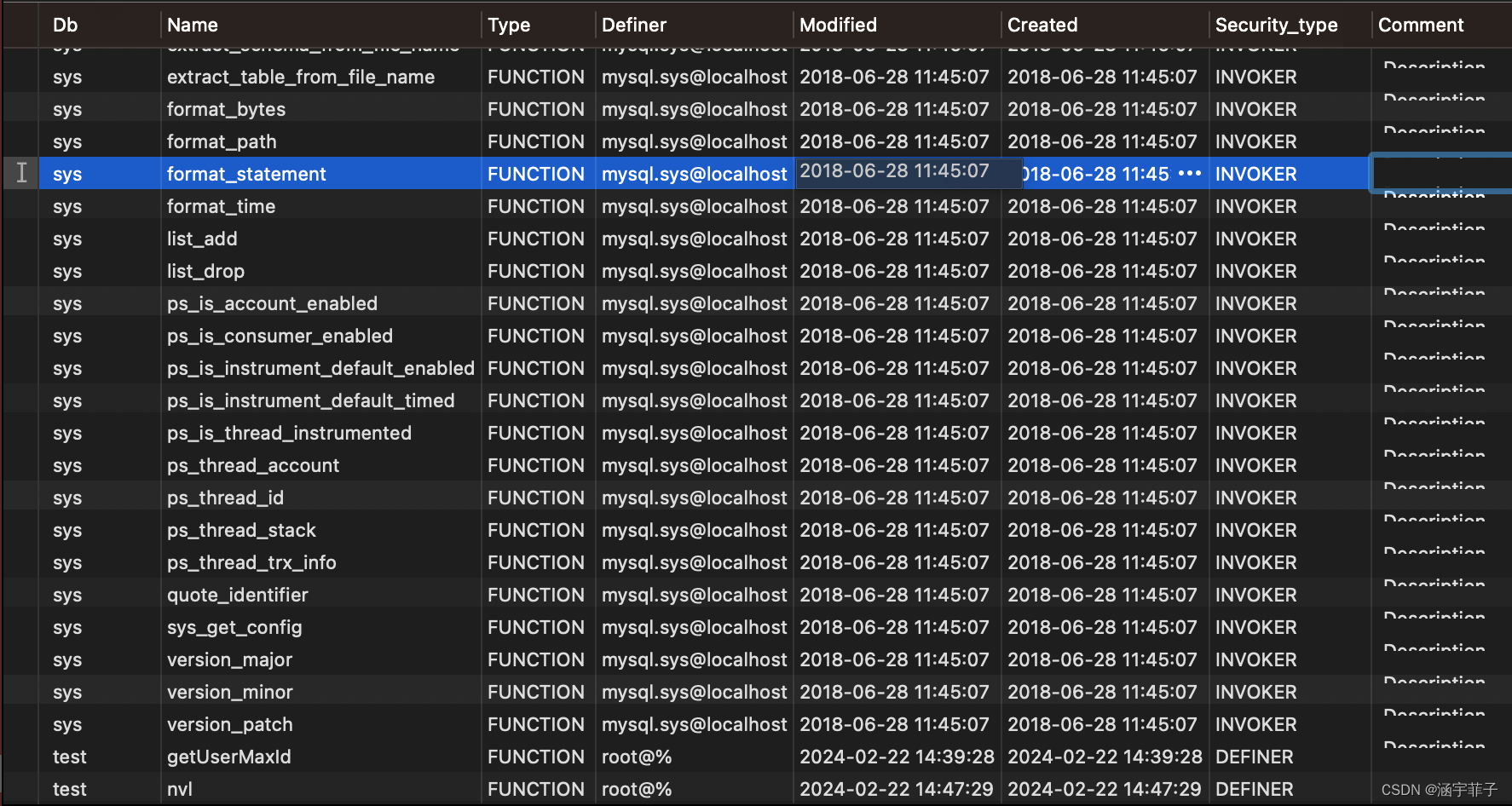Click the Definer column header
Viewport: 1512px width, 806px height.
pyautogui.click(x=634, y=25)
